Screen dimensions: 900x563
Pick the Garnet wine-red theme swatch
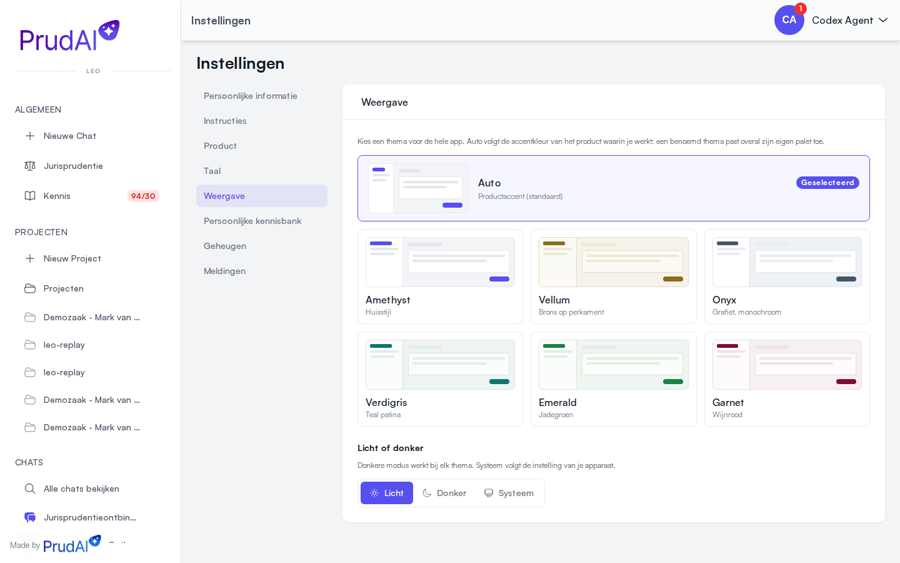point(787,364)
